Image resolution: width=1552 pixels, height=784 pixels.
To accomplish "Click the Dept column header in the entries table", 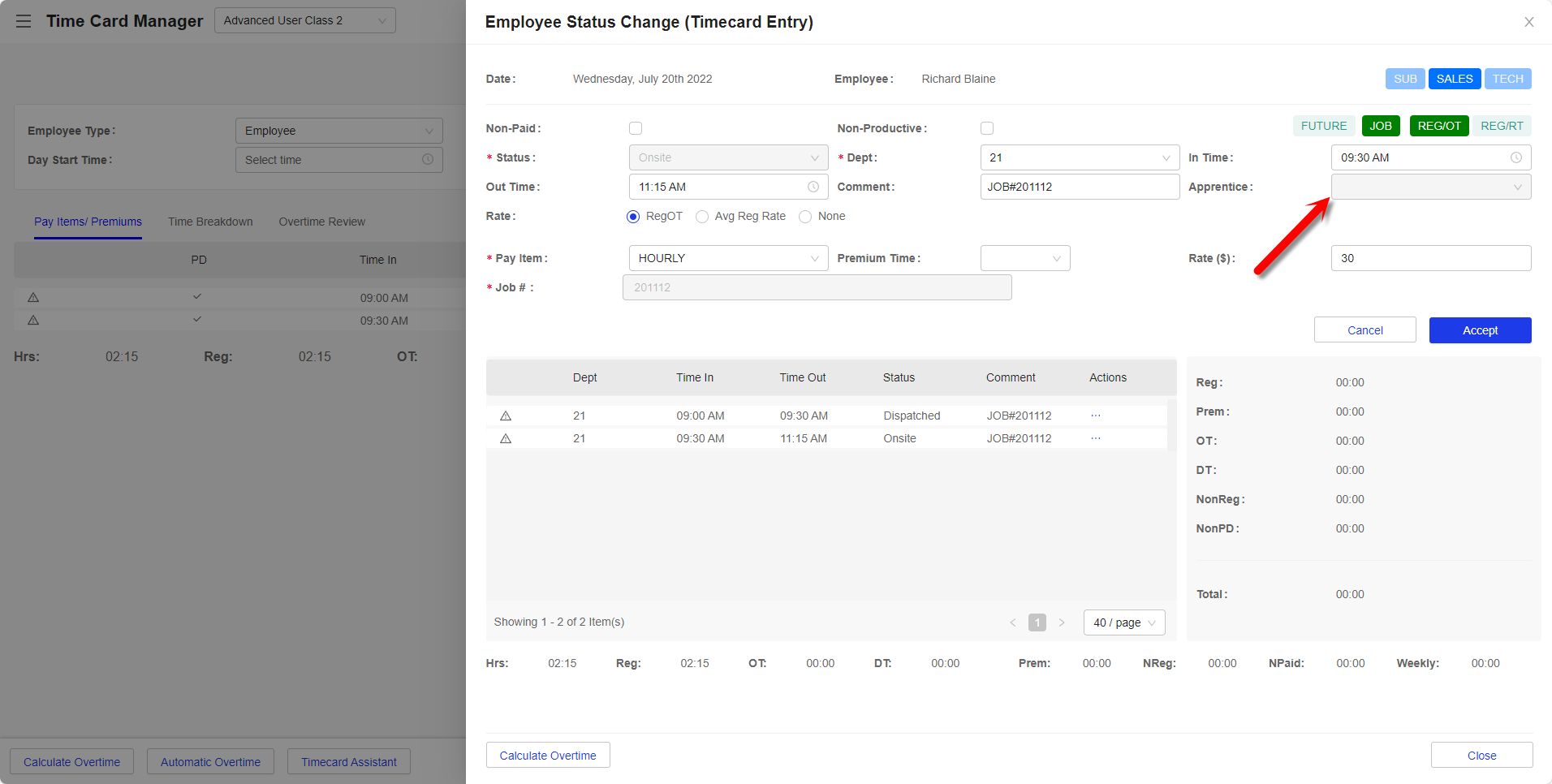I will click(584, 377).
